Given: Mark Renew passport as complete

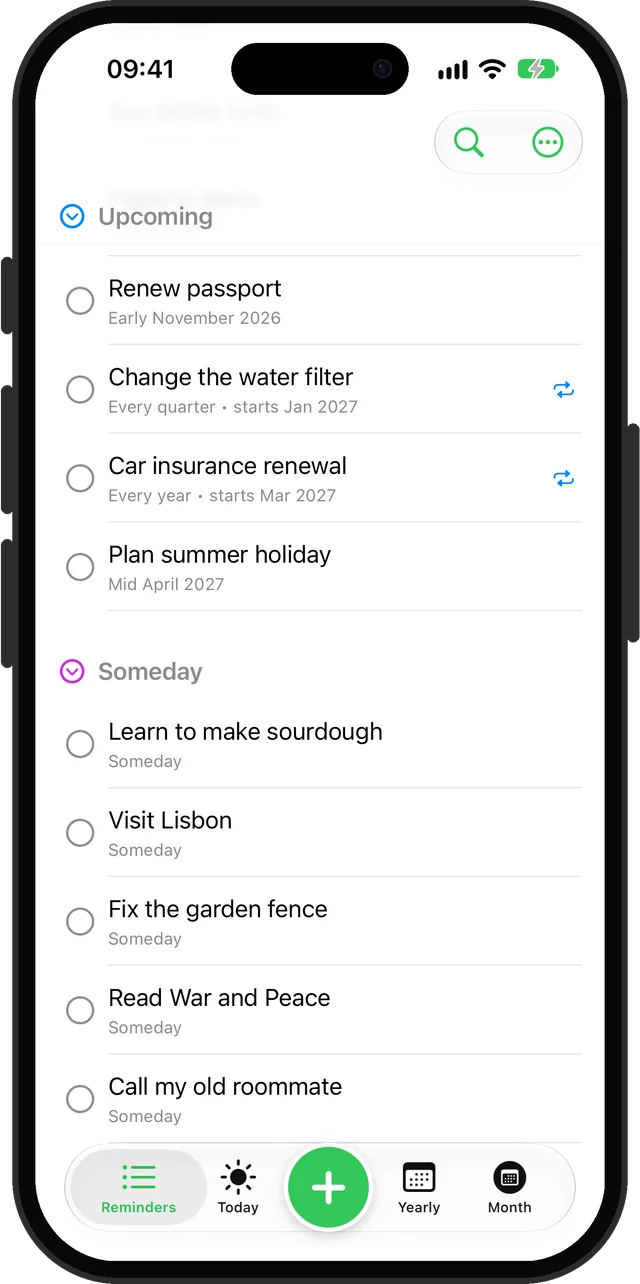Looking at the screenshot, I should (80, 301).
